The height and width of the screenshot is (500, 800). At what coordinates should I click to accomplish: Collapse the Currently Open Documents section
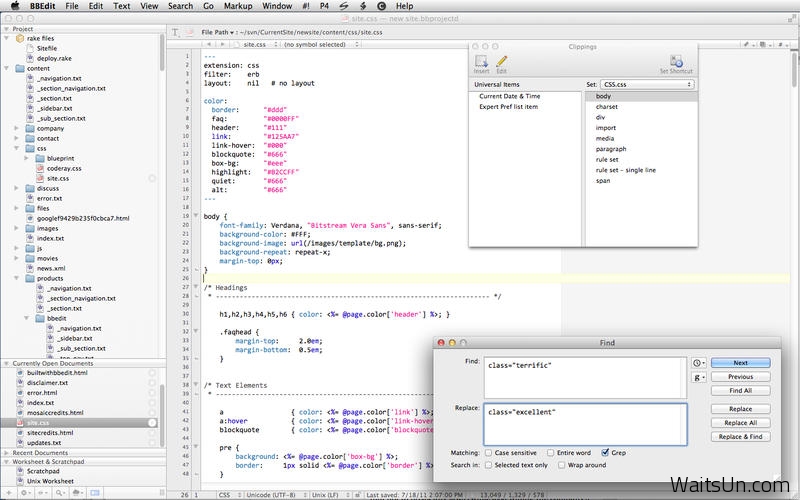click(6, 364)
